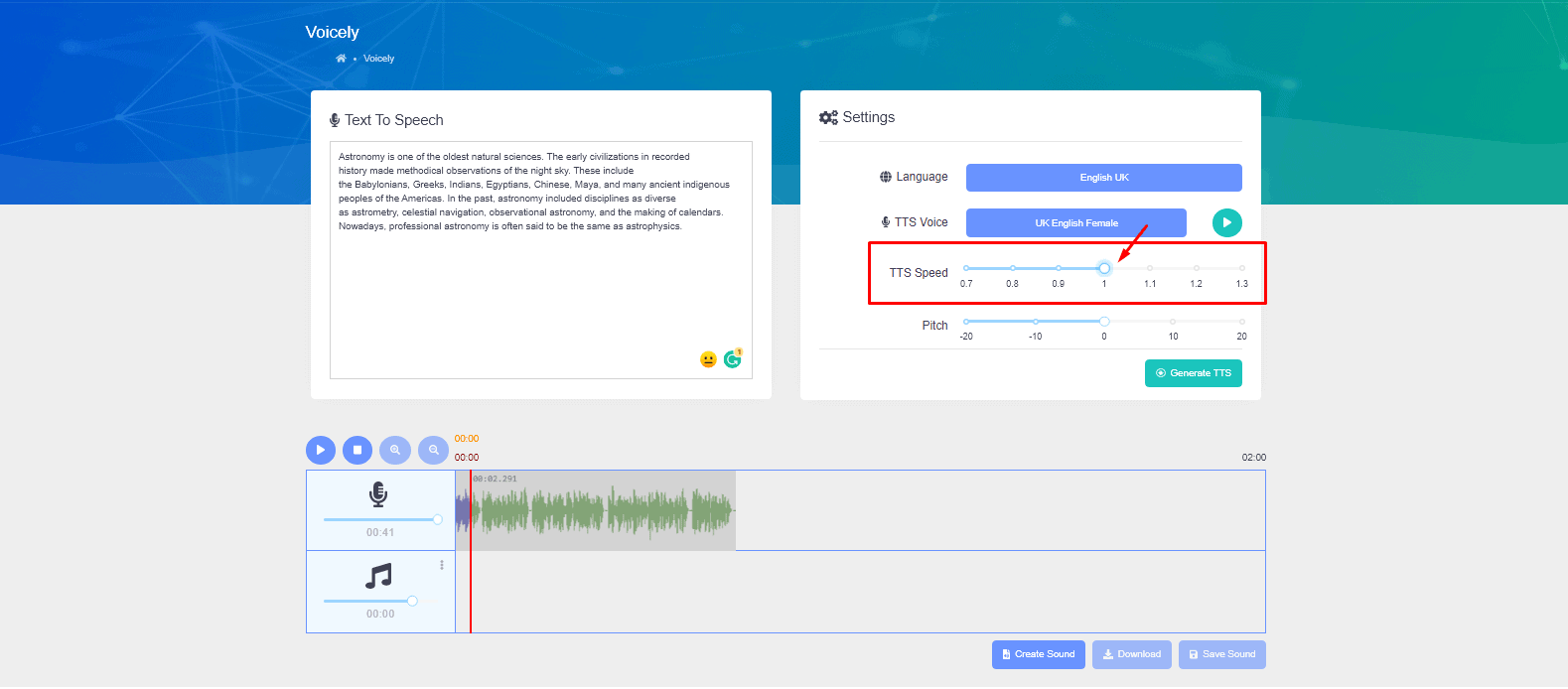This screenshot has width=1568, height=689.
Task: Click the home icon in breadcrumb
Action: click(341, 59)
